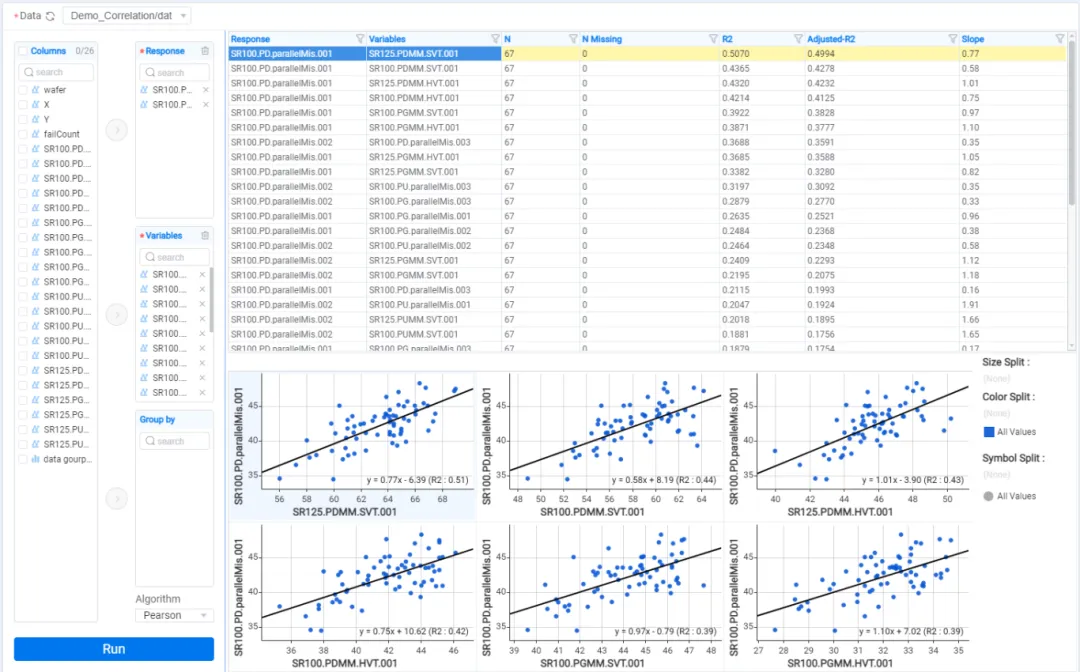Open the filter on Variables column header
The image size is (1080, 672).
pyautogui.click(x=495, y=39)
